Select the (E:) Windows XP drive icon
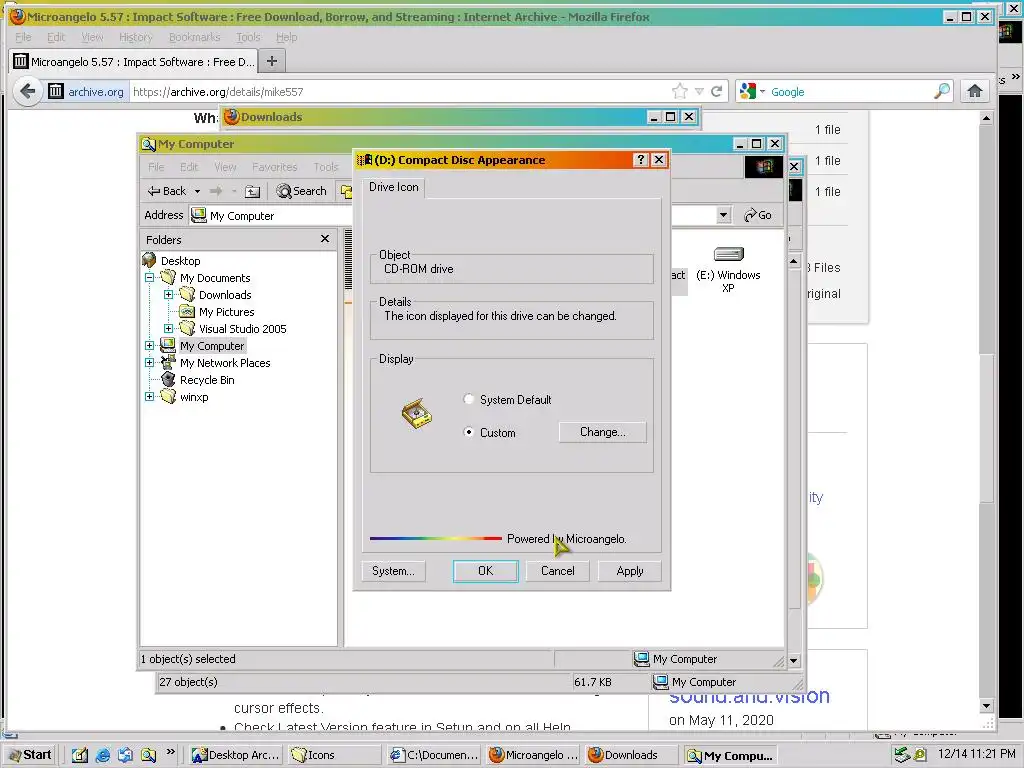Image resolution: width=1024 pixels, height=768 pixels. tap(728, 254)
